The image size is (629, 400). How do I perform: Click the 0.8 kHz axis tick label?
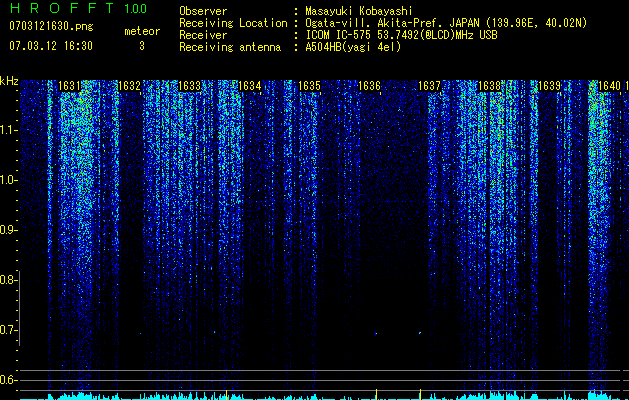(8, 280)
